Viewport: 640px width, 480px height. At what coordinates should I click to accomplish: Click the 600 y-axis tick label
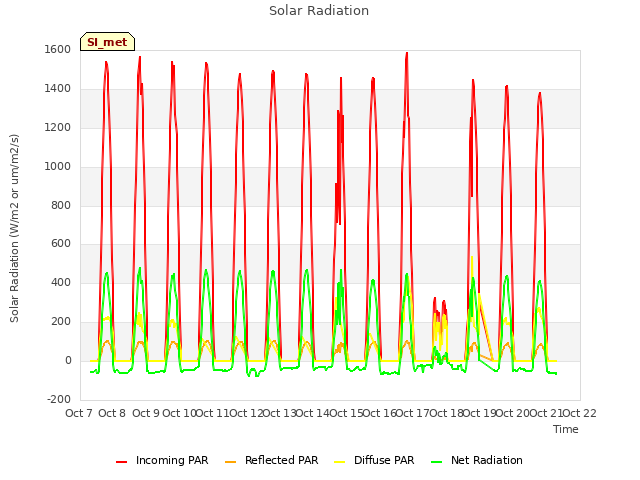coord(61,244)
